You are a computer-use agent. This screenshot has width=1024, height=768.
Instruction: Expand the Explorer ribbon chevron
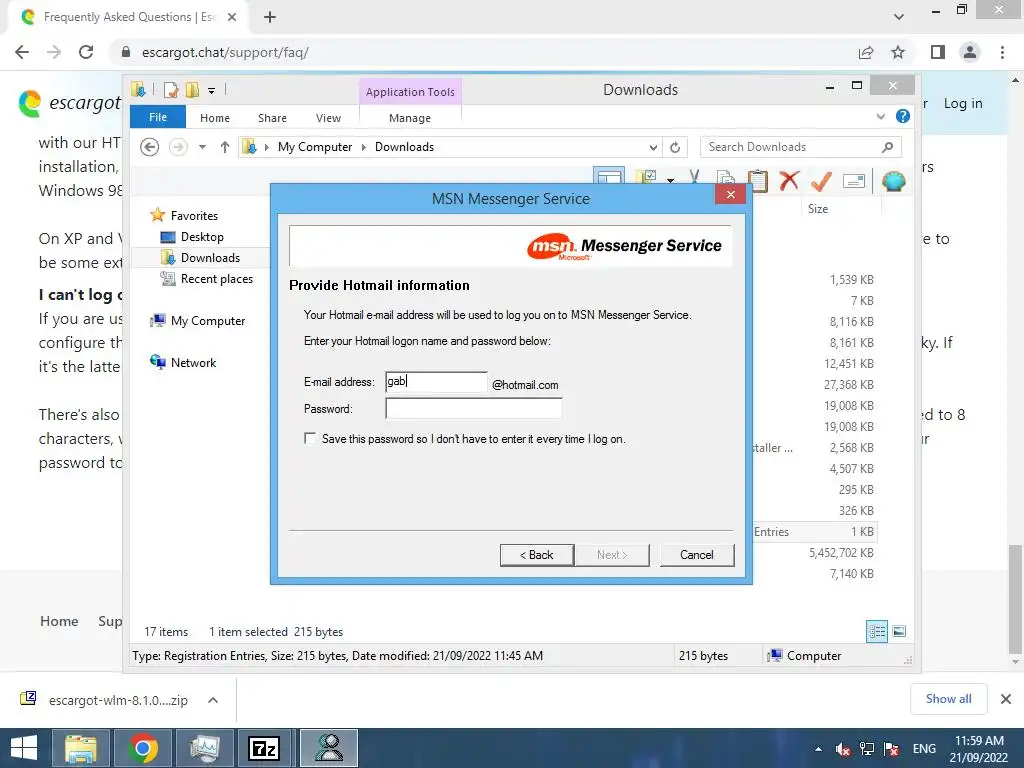(x=880, y=117)
